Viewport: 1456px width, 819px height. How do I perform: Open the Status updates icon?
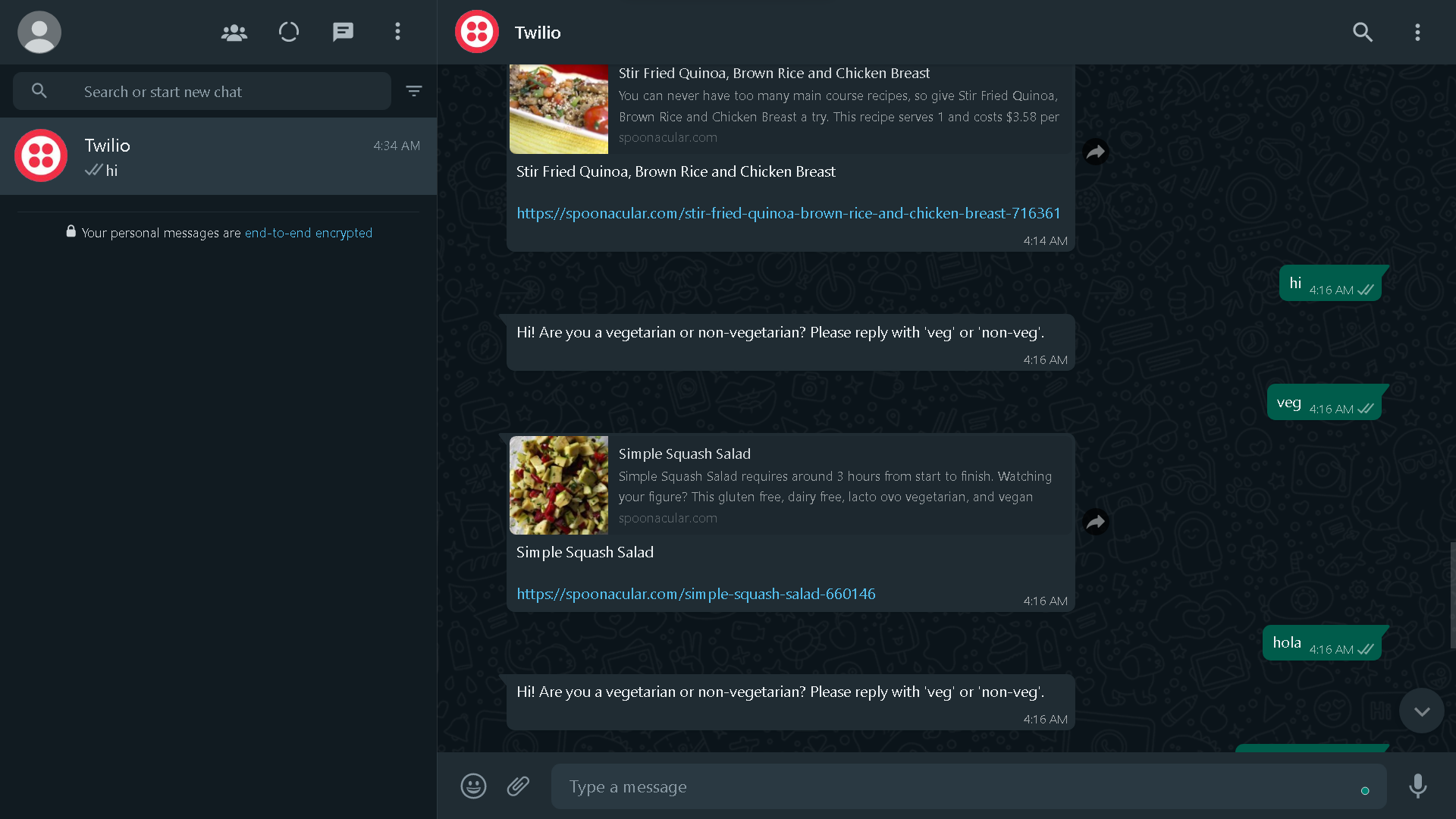tap(289, 32)
